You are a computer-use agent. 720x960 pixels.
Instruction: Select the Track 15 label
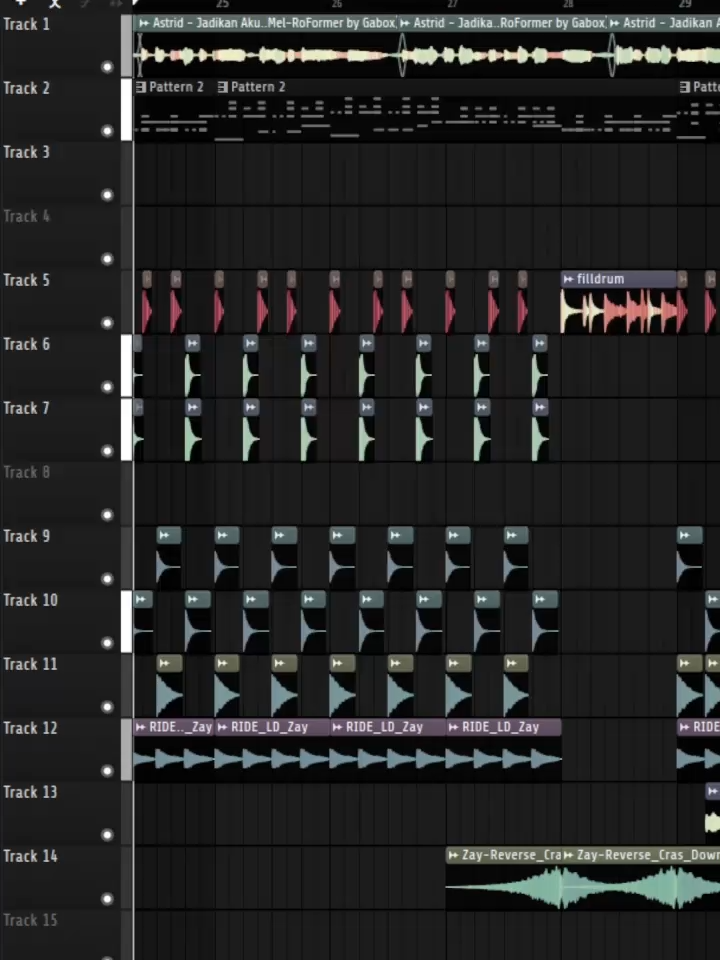30,920
